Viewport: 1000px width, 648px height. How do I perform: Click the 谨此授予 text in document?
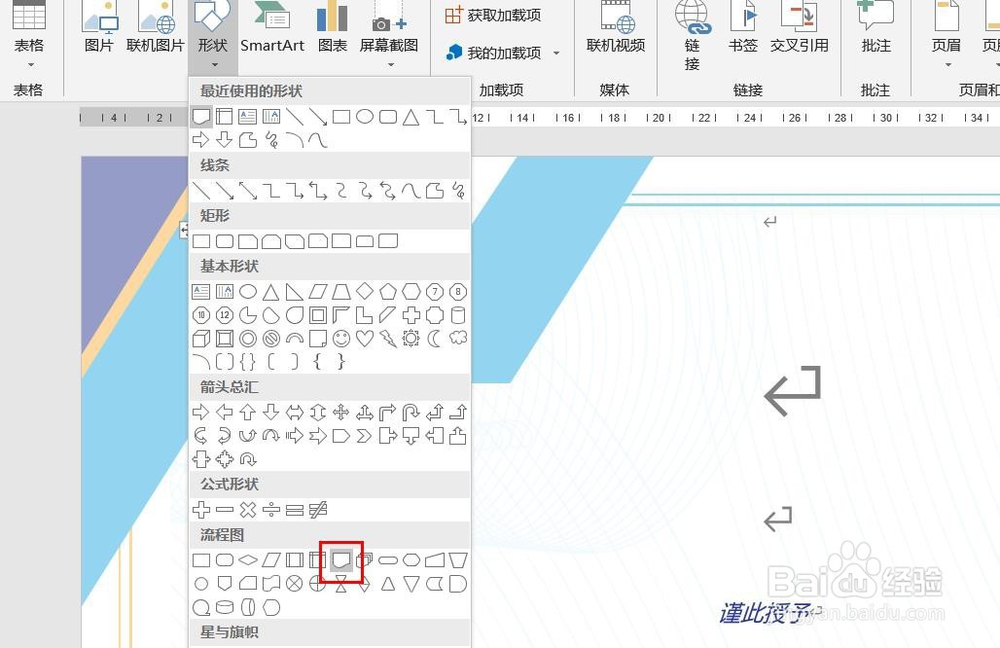[x=765, y=614]
